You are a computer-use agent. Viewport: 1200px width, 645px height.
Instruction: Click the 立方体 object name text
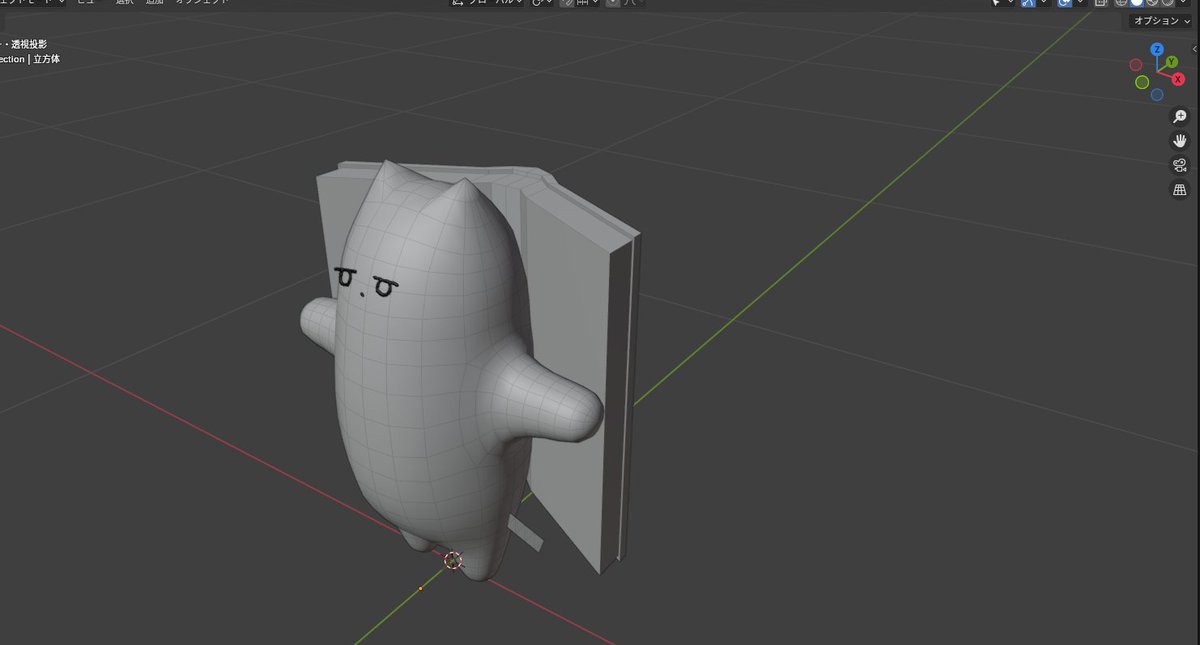pos(47,59)
